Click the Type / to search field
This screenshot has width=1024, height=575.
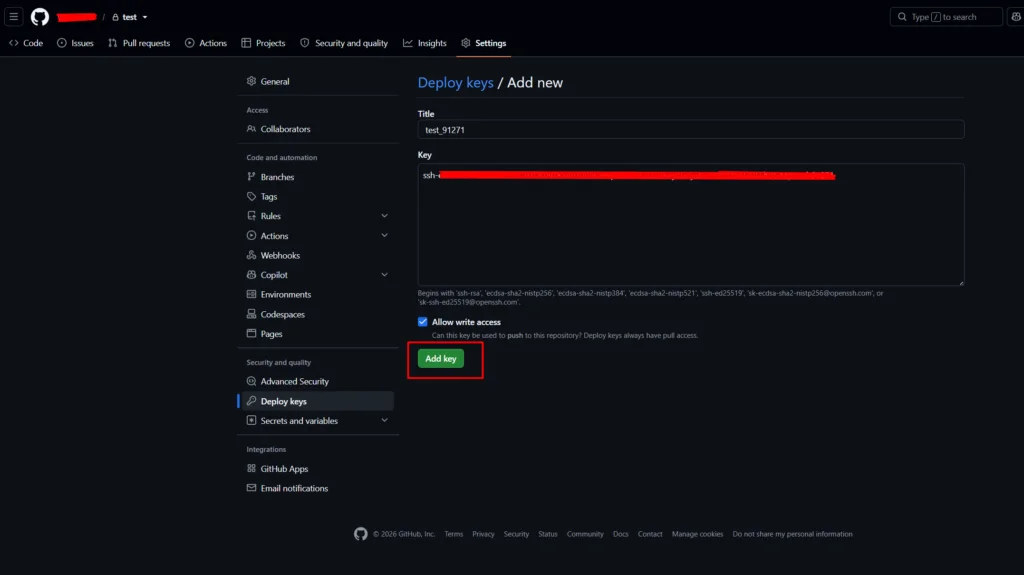pos(946,17)
